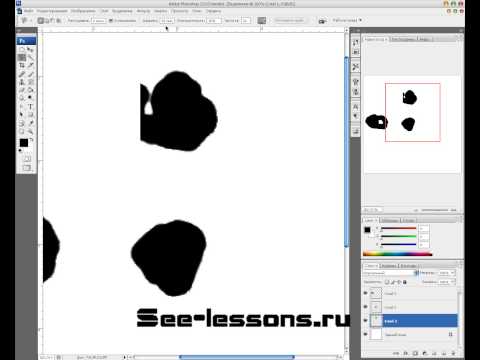Open the status bar info arrow
The width and height of the screenshot is (480, 360).
tap(125, 357)
